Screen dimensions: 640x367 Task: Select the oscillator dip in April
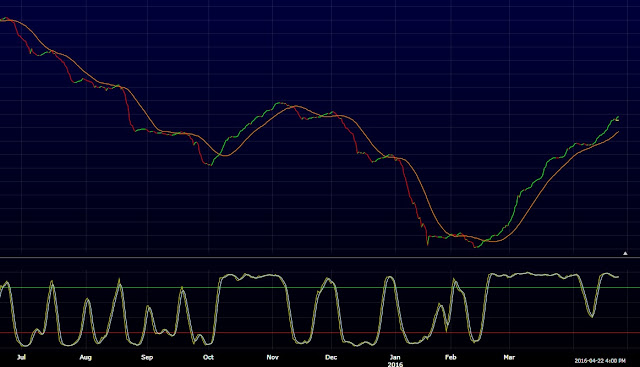[x=591, y=316]
